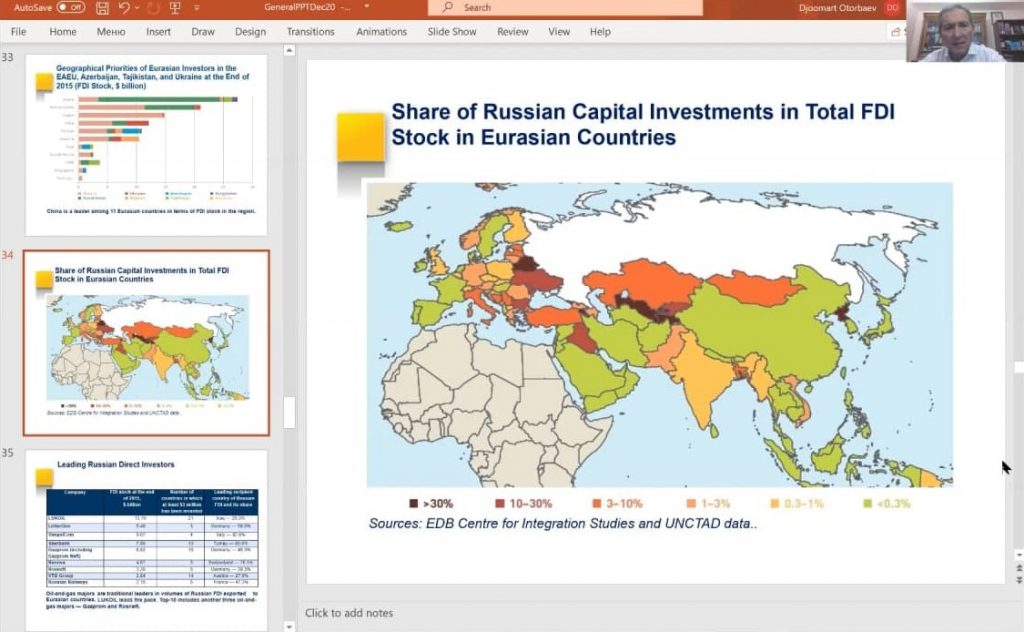The width and height of the screenshot is (1024, 632).
Task: Click the Share icon in the ribbon
Action: [x=896, y=32]
